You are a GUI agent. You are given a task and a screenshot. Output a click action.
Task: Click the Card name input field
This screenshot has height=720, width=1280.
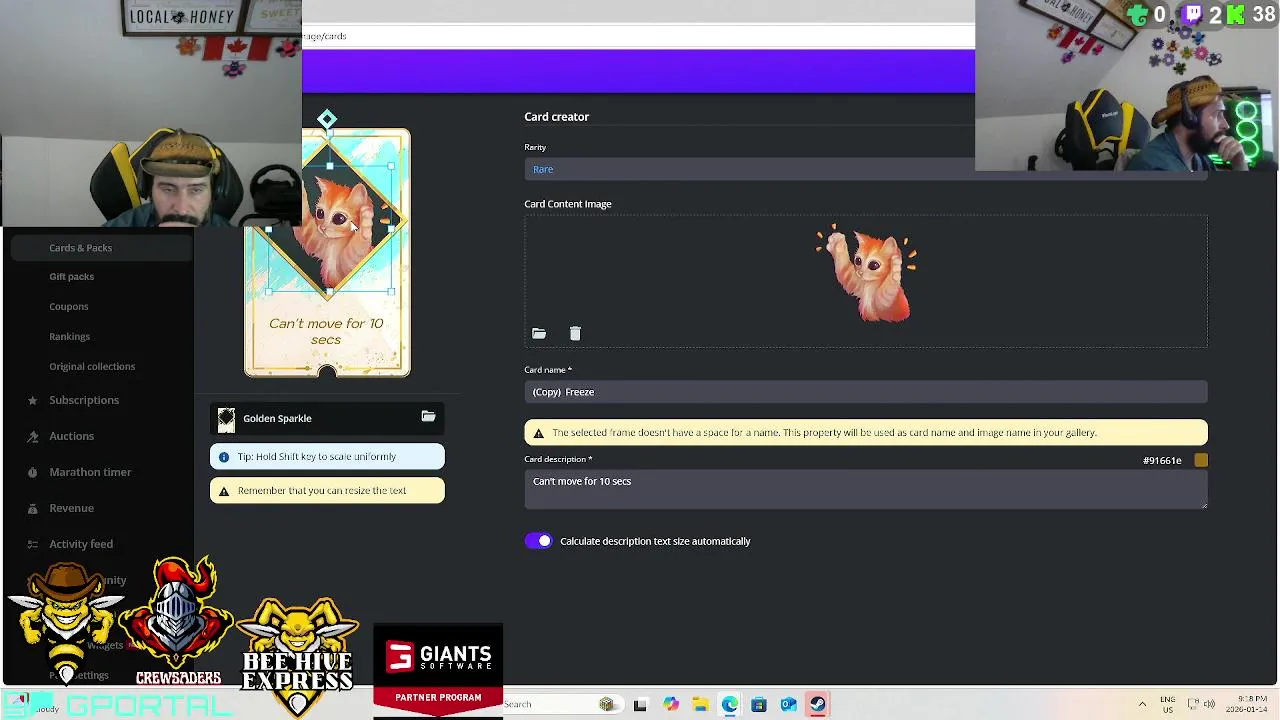(x=866, y=392)
